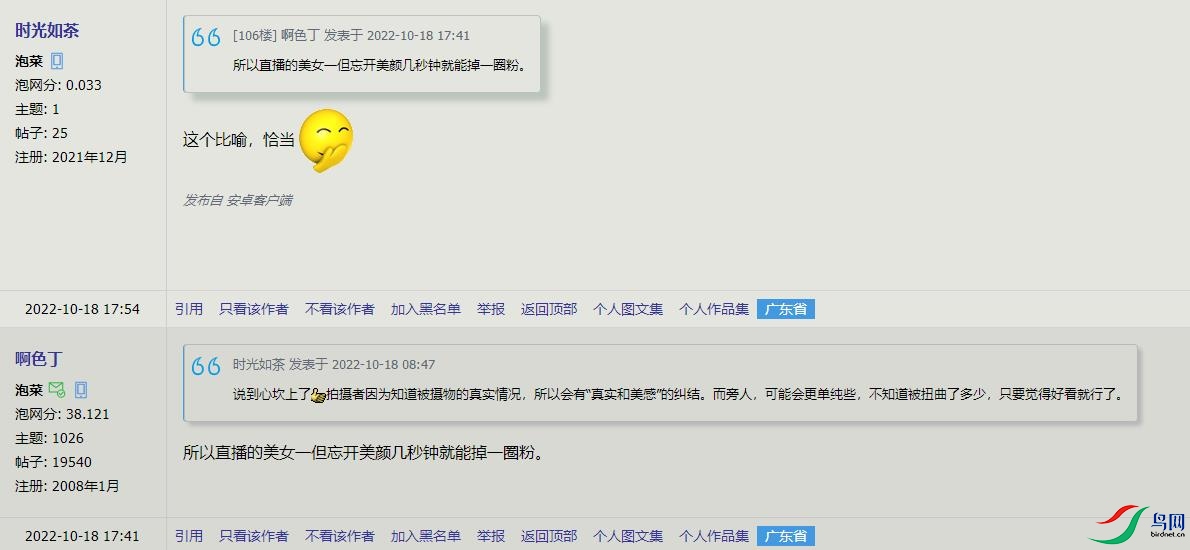Click 引用 under 啊色丁's 17:41 post

(x=189, y=536)
